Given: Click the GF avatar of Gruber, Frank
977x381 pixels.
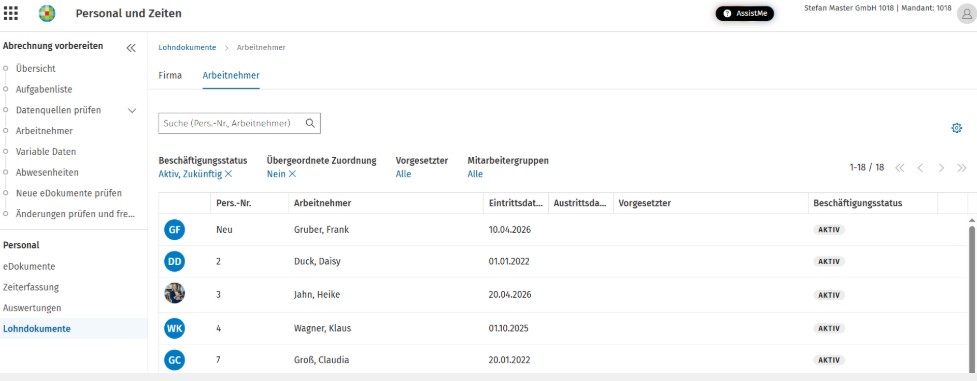Looking at the screenshot, I should 174,229.
